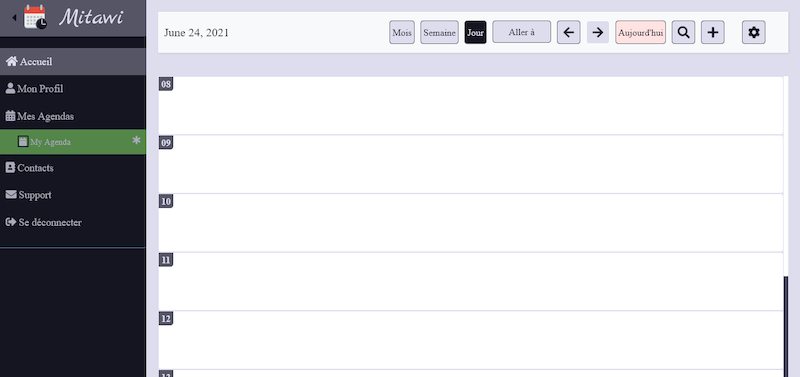Click the 11 hour slot
800x377 pixels.
[x=470, y=282]
